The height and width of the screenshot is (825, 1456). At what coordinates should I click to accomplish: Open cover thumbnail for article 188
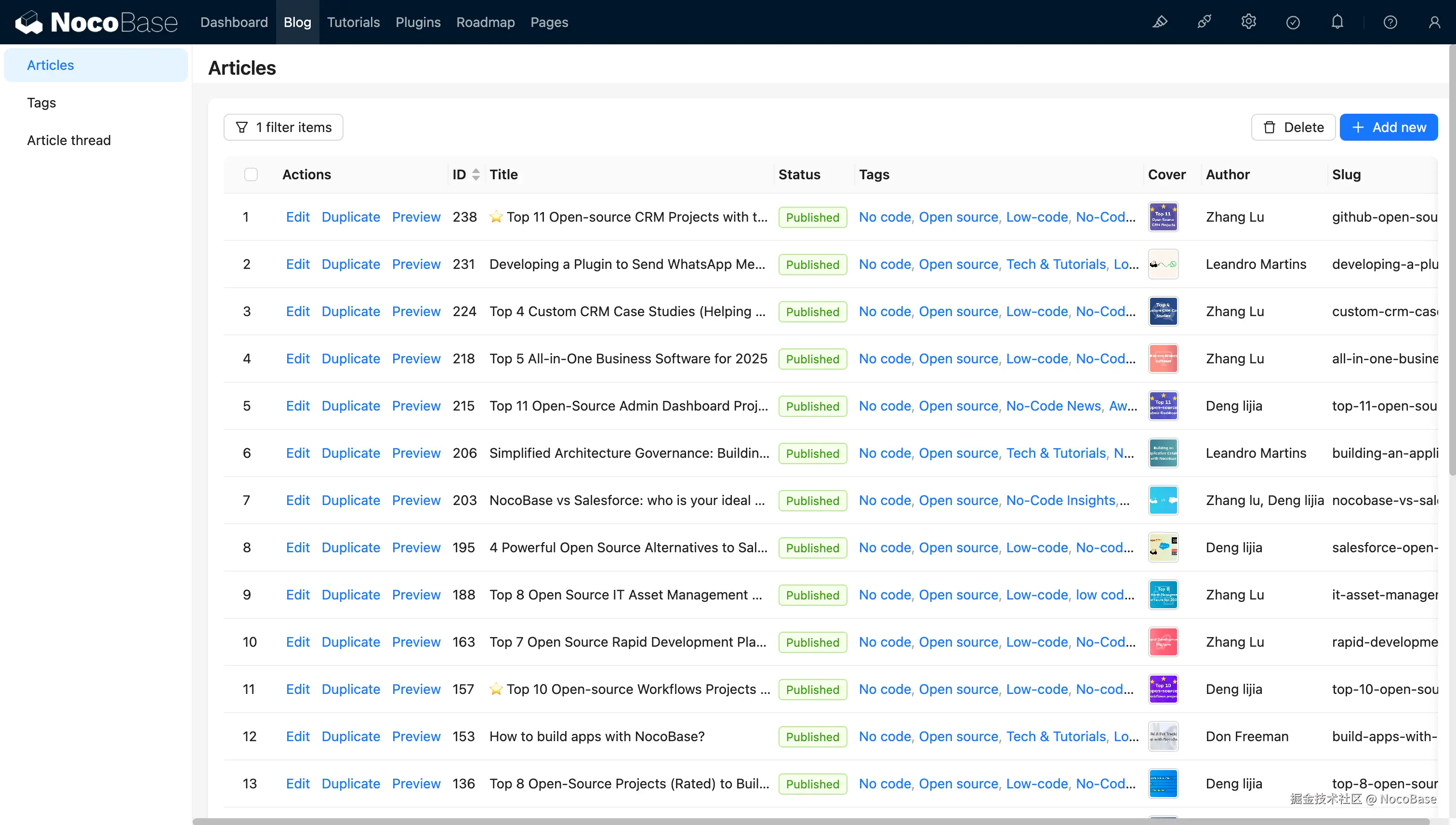point(1163,595)
